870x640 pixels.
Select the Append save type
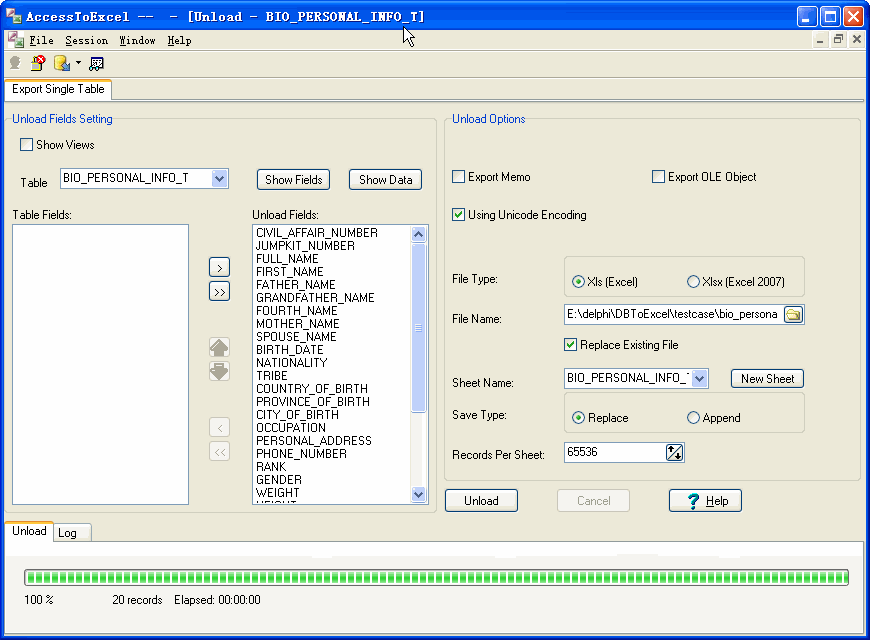coord(694,418)
